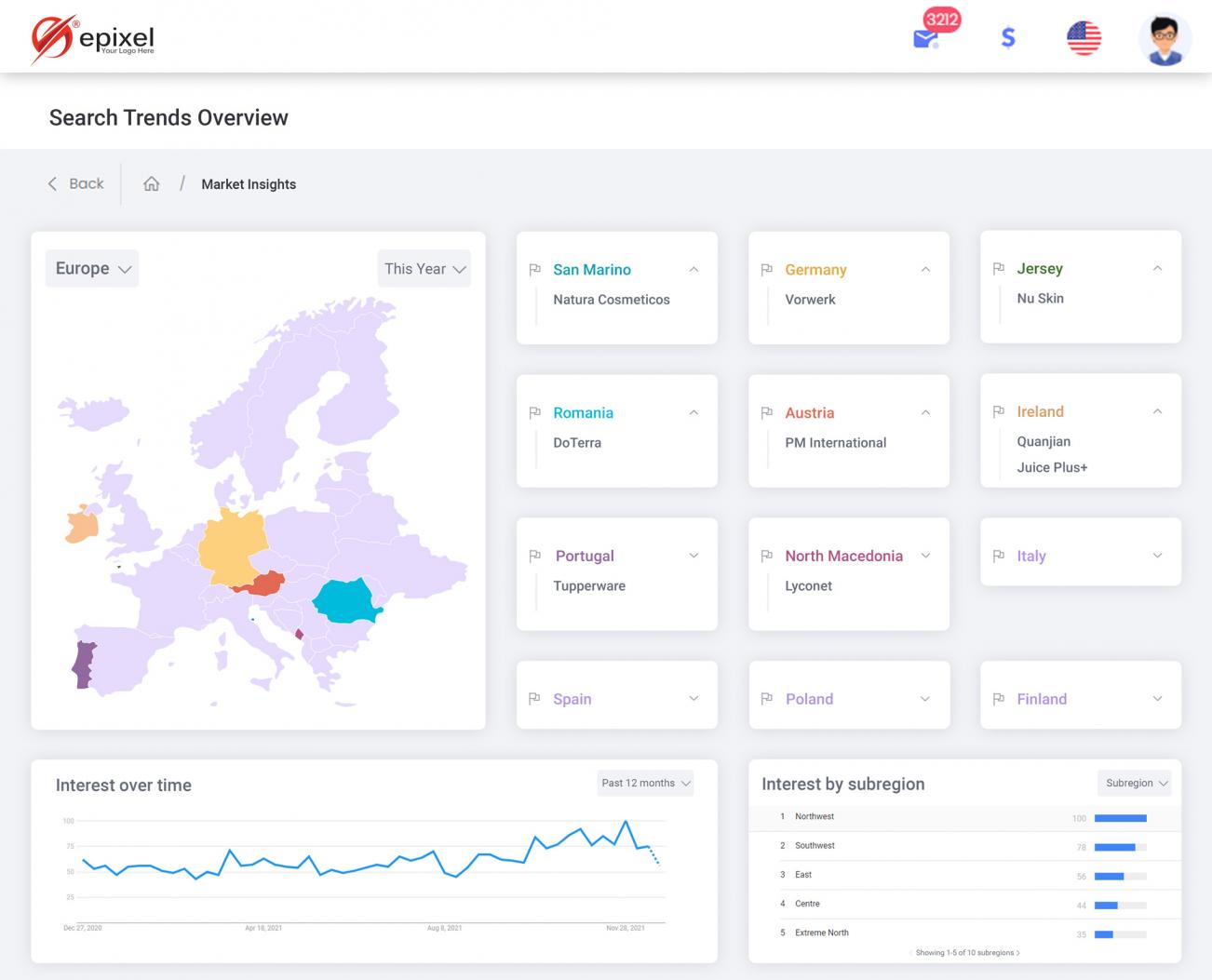Collapse the Jersey card
The height and width of the screenshot is (980, 1212).
(x=1157, y=268)
